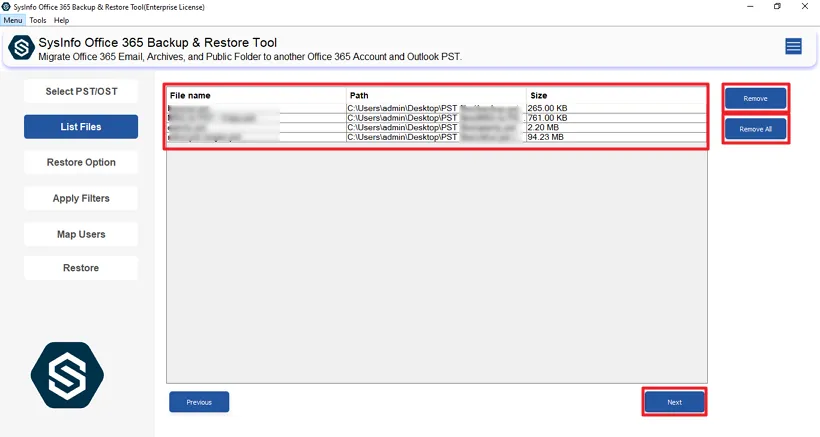Close the SysInfo application window

point(805,6)
